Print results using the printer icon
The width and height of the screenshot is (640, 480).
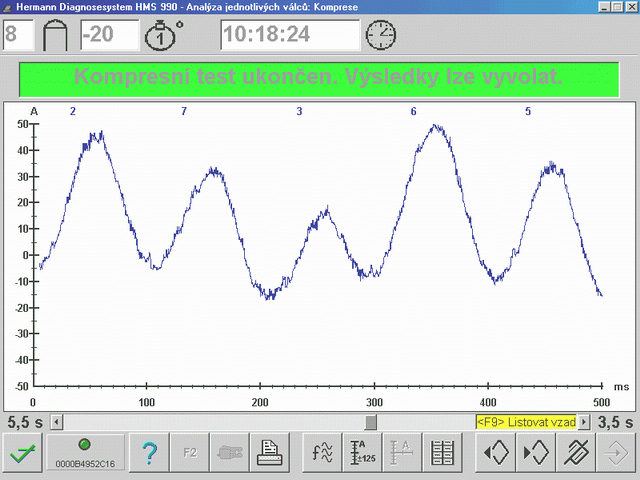270,453
